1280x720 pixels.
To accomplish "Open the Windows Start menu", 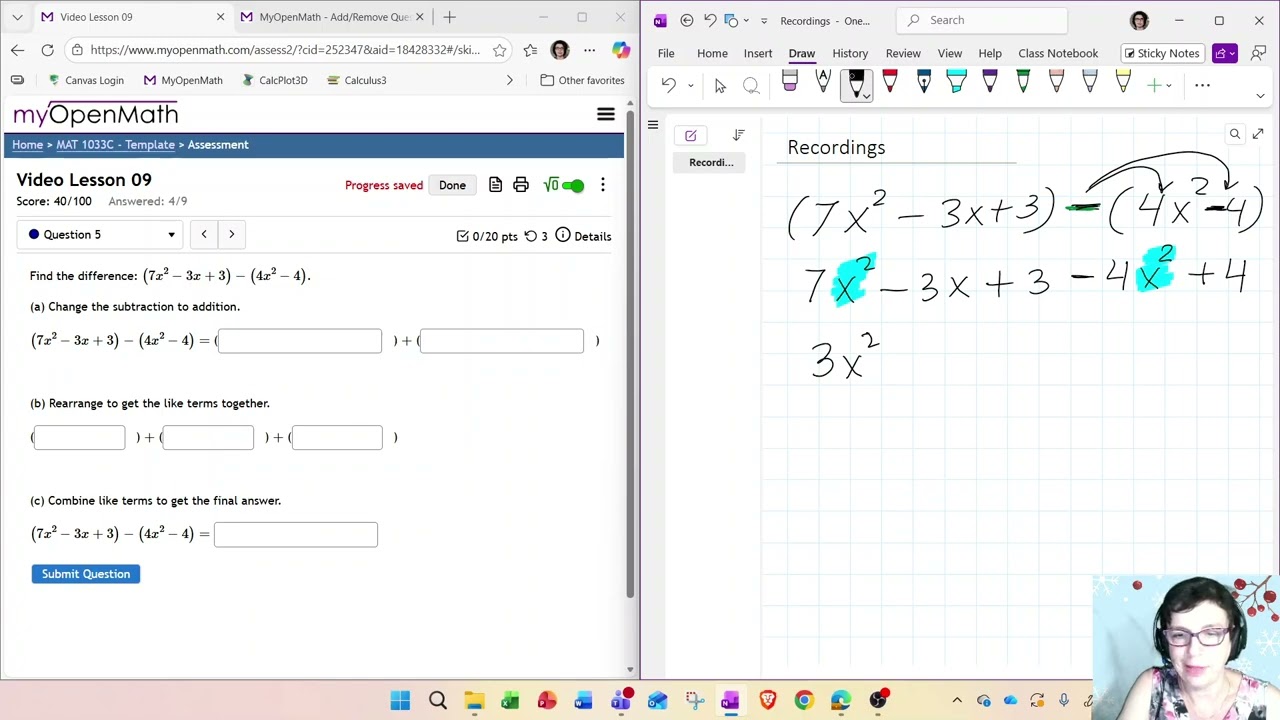I will tap(400, 700).
